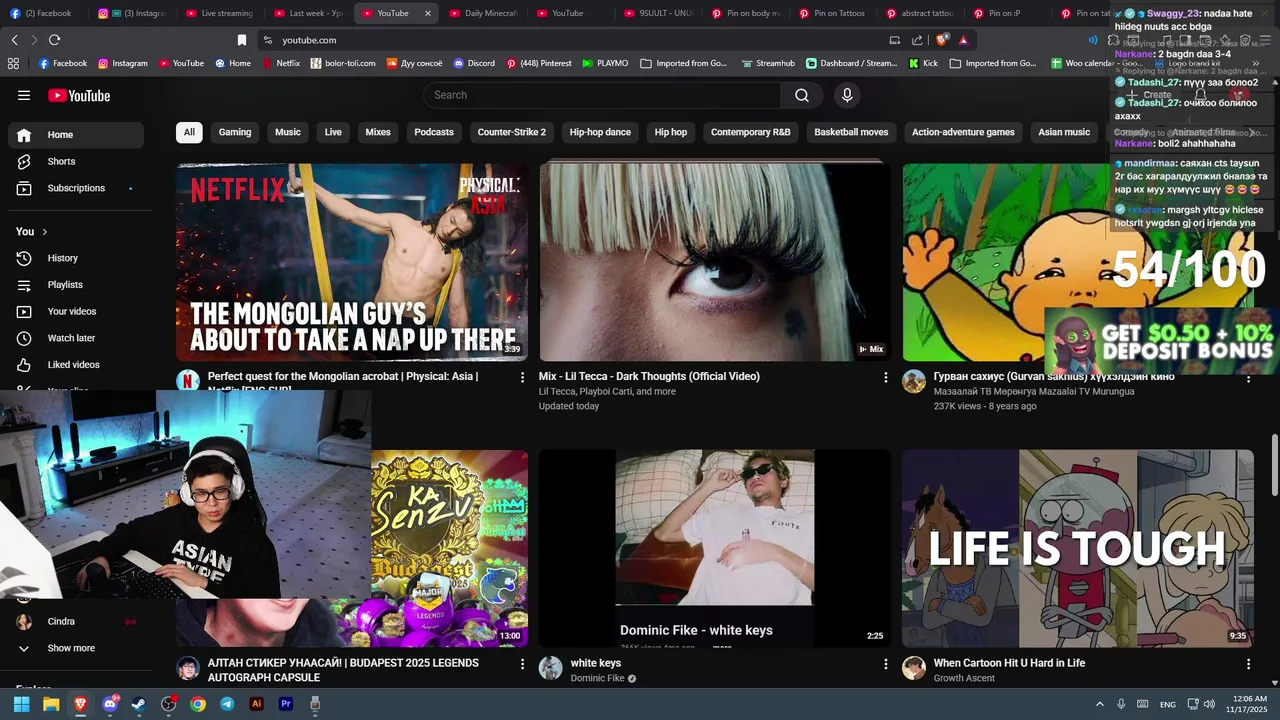Open Growth Ascent channel avatar

[914, 668]
